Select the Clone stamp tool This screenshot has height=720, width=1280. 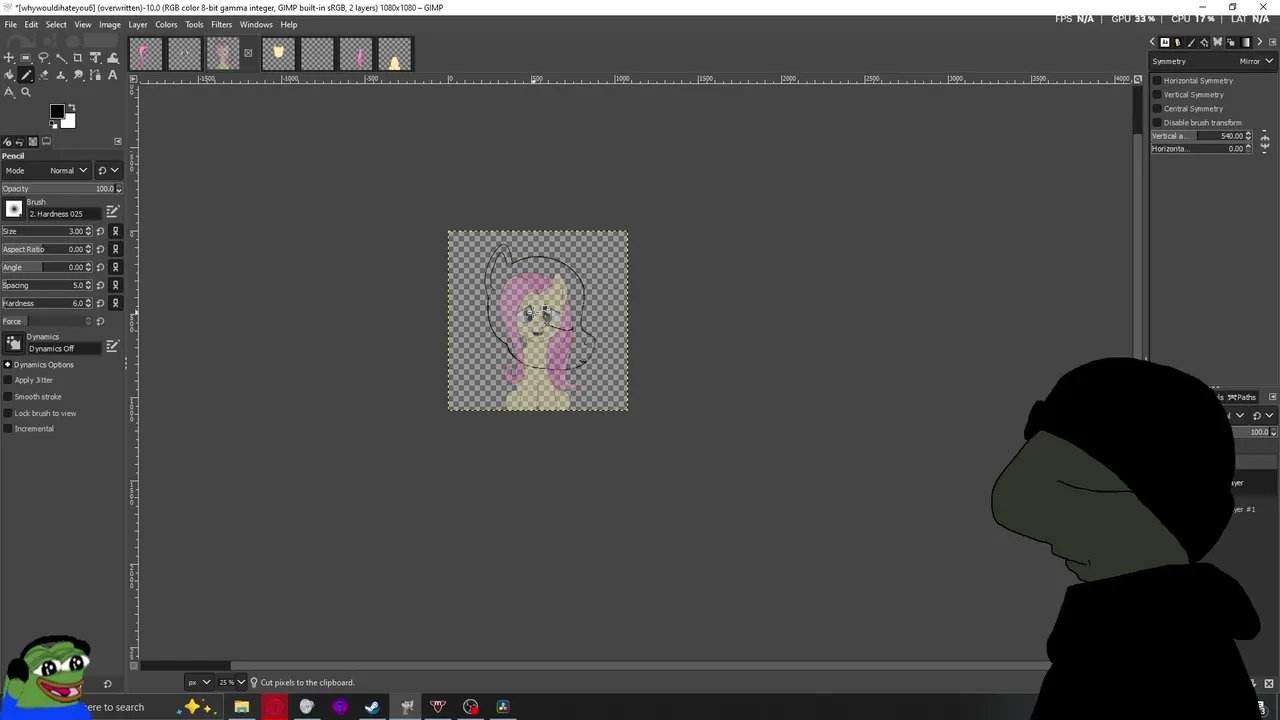61,75
